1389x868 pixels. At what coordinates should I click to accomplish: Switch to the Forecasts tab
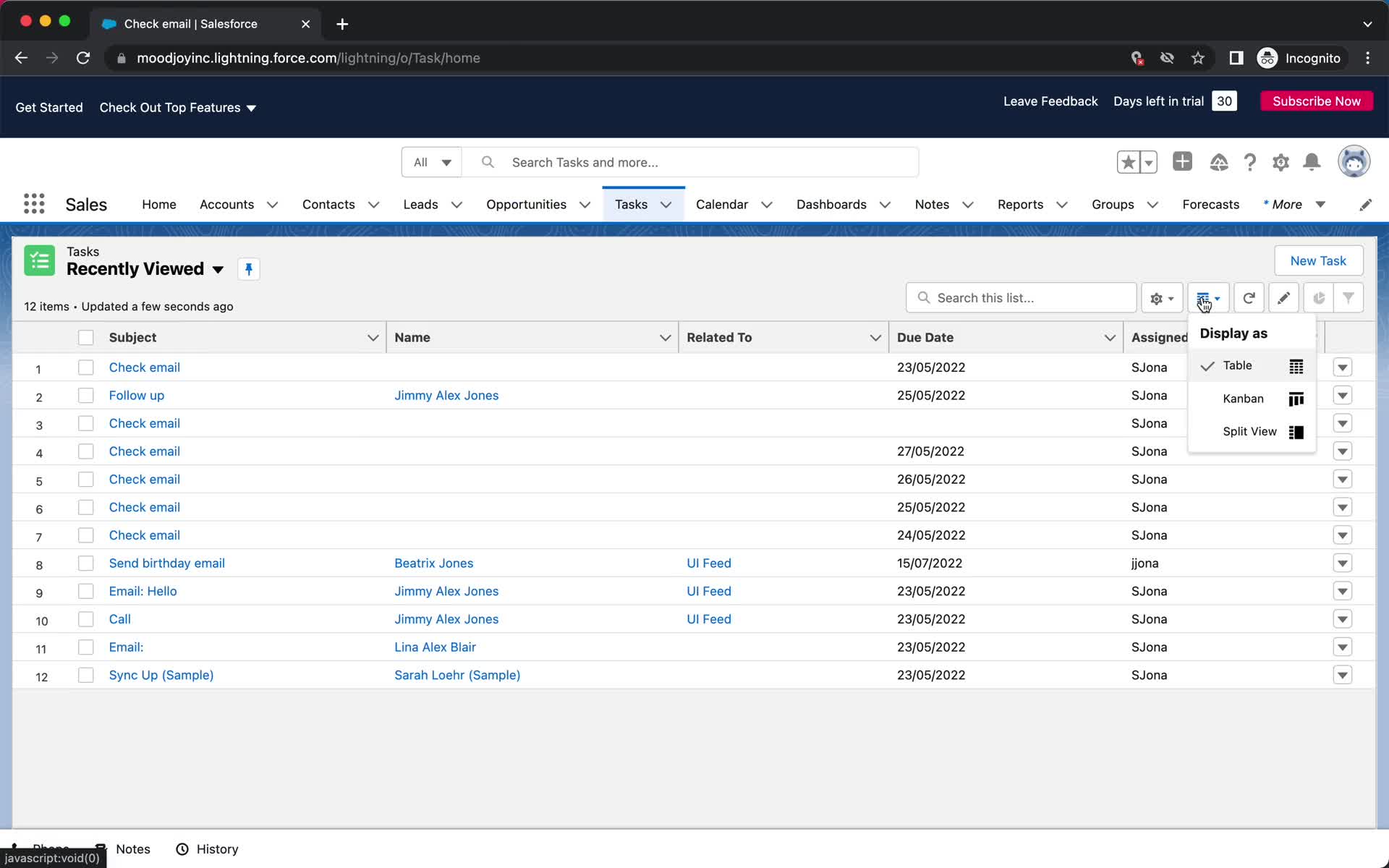click(x=1210, y=205)
